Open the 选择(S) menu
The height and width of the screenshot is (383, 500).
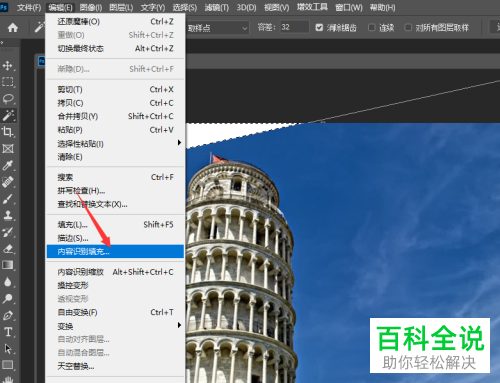tap(185, 7)
